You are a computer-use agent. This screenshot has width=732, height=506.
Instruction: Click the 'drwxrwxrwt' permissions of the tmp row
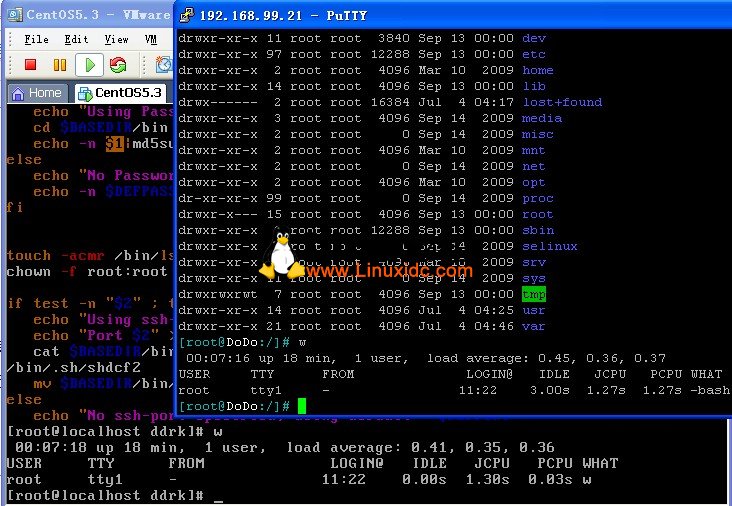(218, 294)
